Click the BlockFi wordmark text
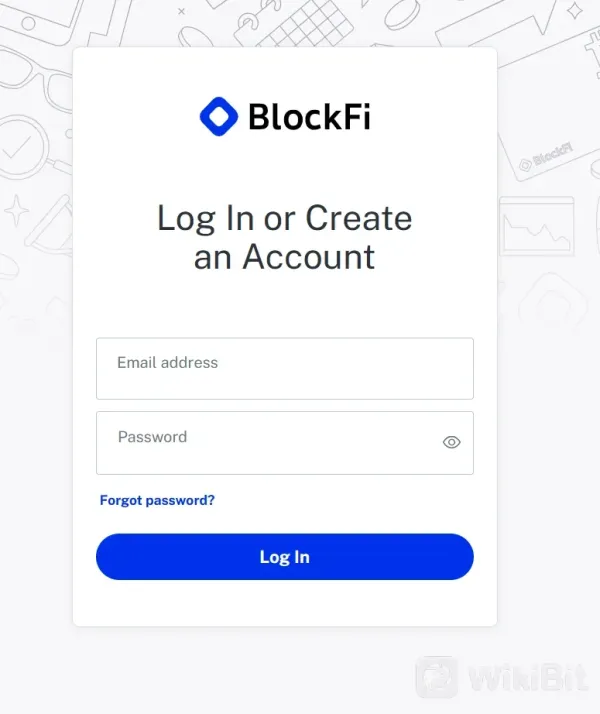This screenshot has width=600, height=714. click(x=308, y=117)
